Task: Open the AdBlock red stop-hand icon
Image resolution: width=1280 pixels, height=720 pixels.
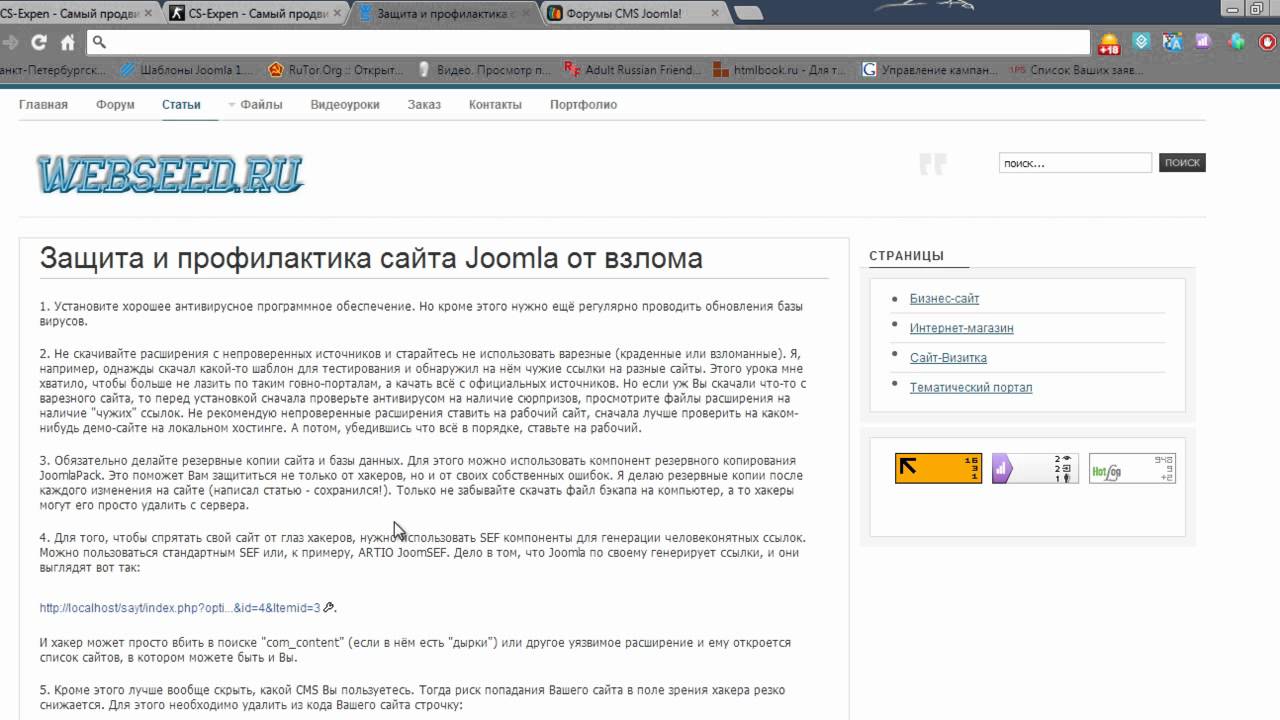Action: [x=1267, y=42]
